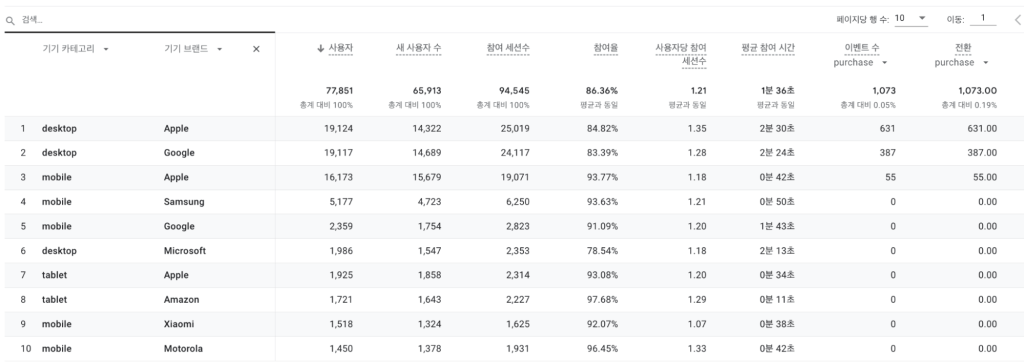This screenshot has width=1024, height=364.
Task: Sort by 사용자당 참여 세션수 column
Action: pyautogui.click(x=681, y=55)
